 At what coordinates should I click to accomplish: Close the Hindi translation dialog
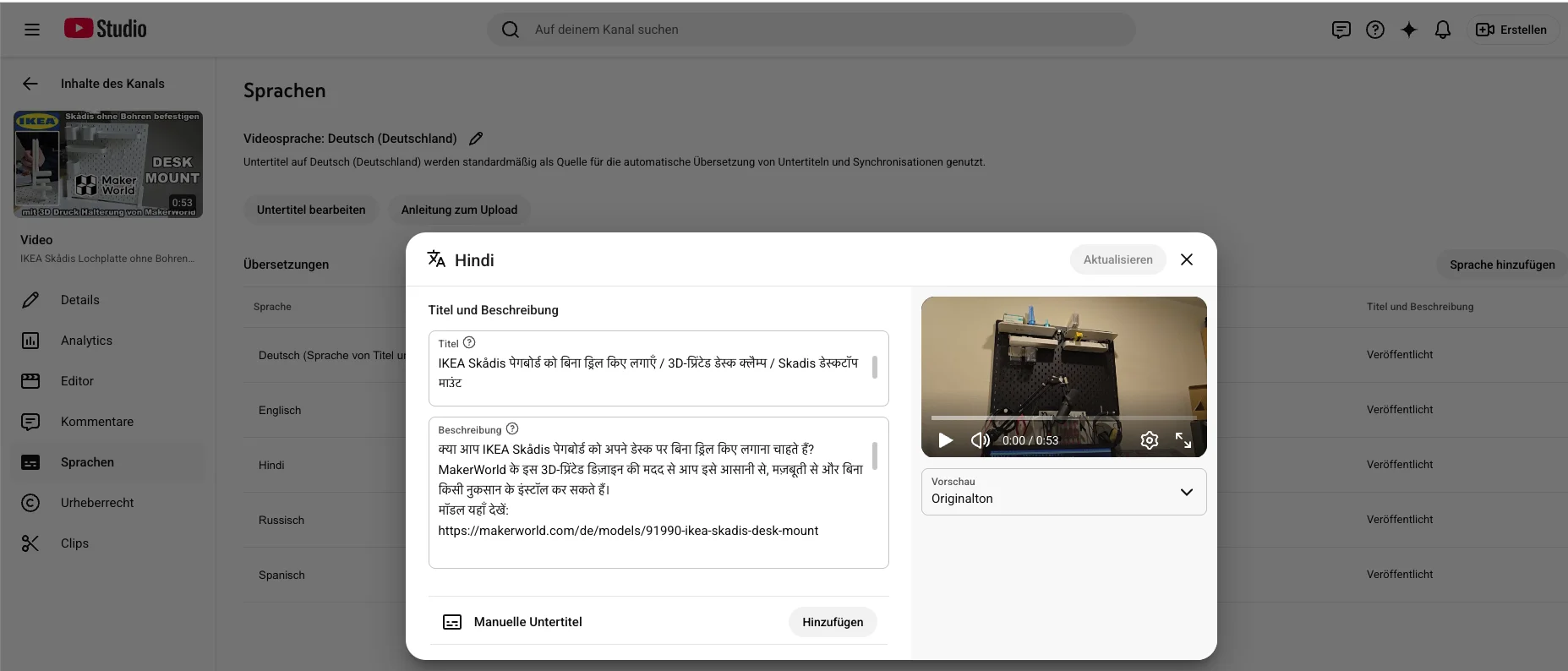pos(1187,259)
